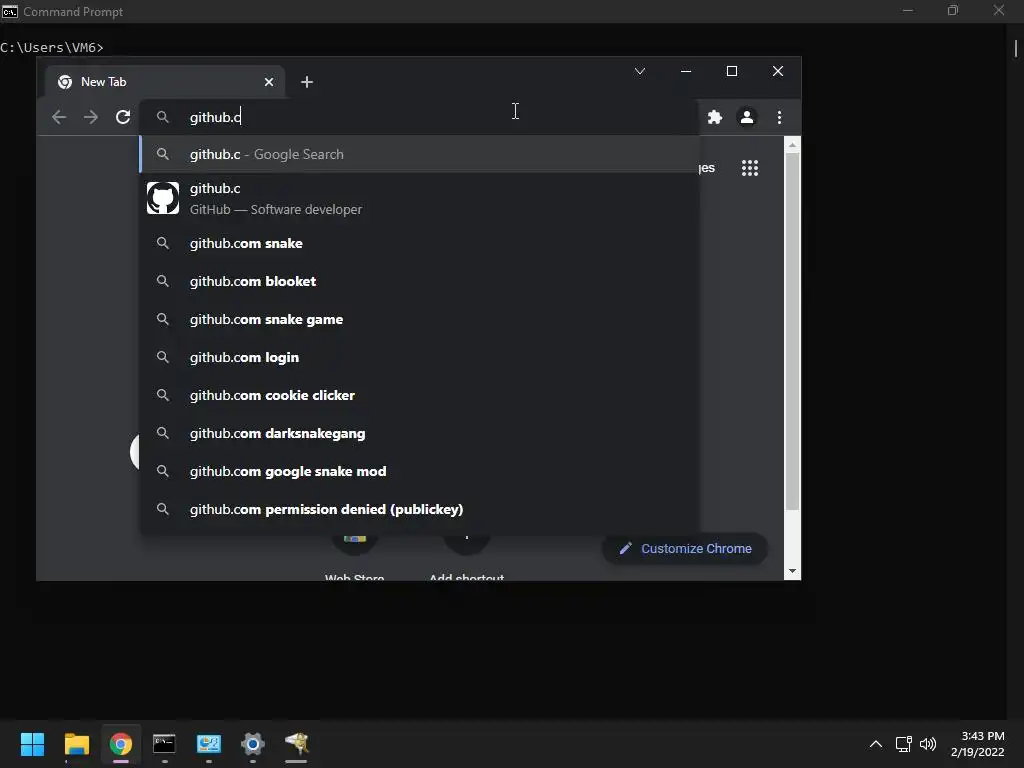Select the GitHub Software developer suggestion
Screen dimensions: 1024x768
[x=419, y=199]
